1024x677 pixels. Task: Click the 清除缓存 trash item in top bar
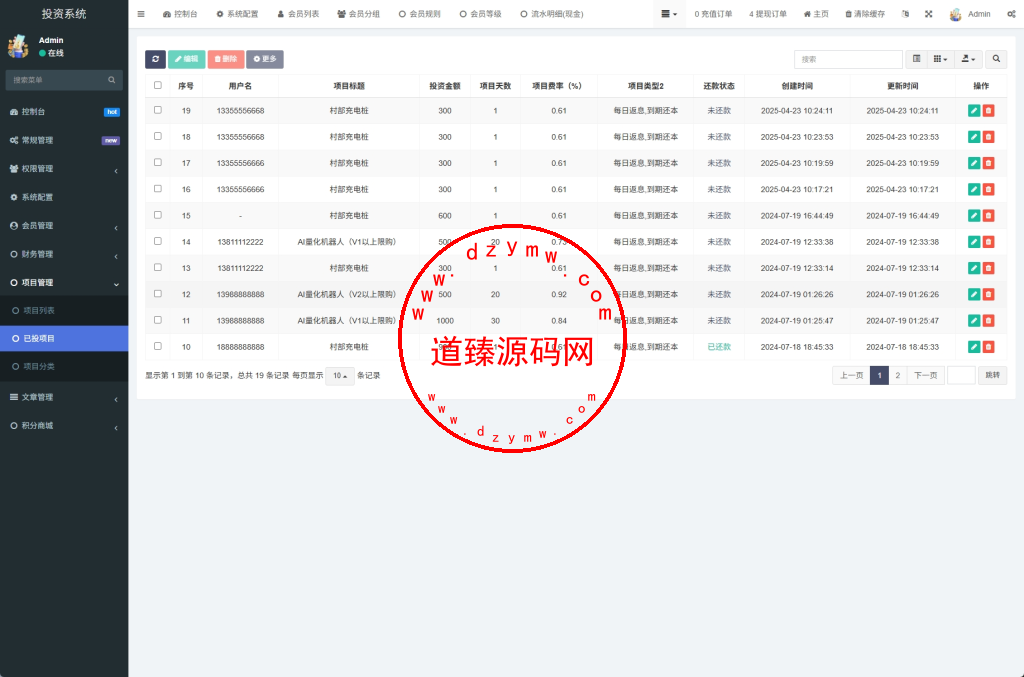coord(865,14)
